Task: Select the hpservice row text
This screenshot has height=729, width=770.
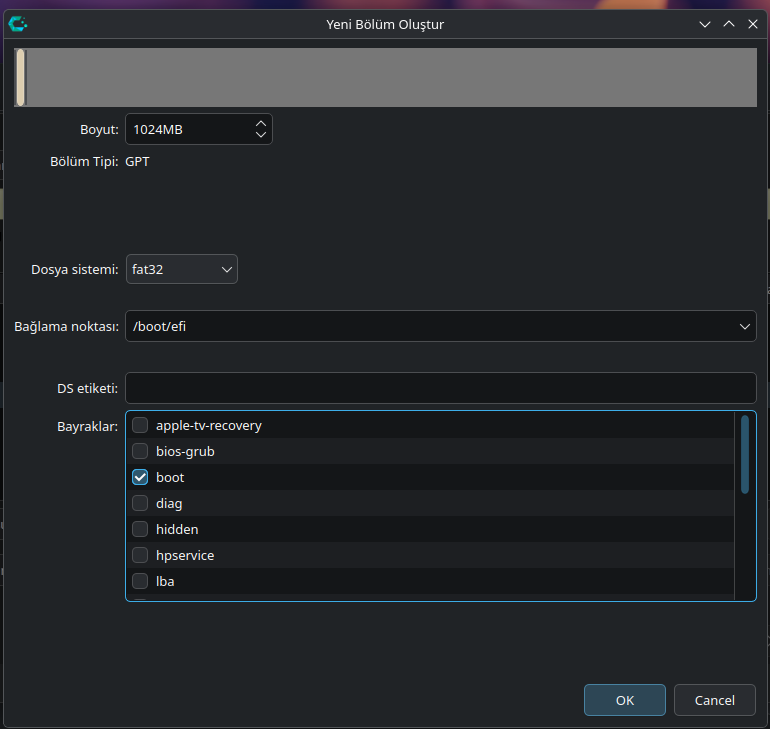Action: pos(185,555)
